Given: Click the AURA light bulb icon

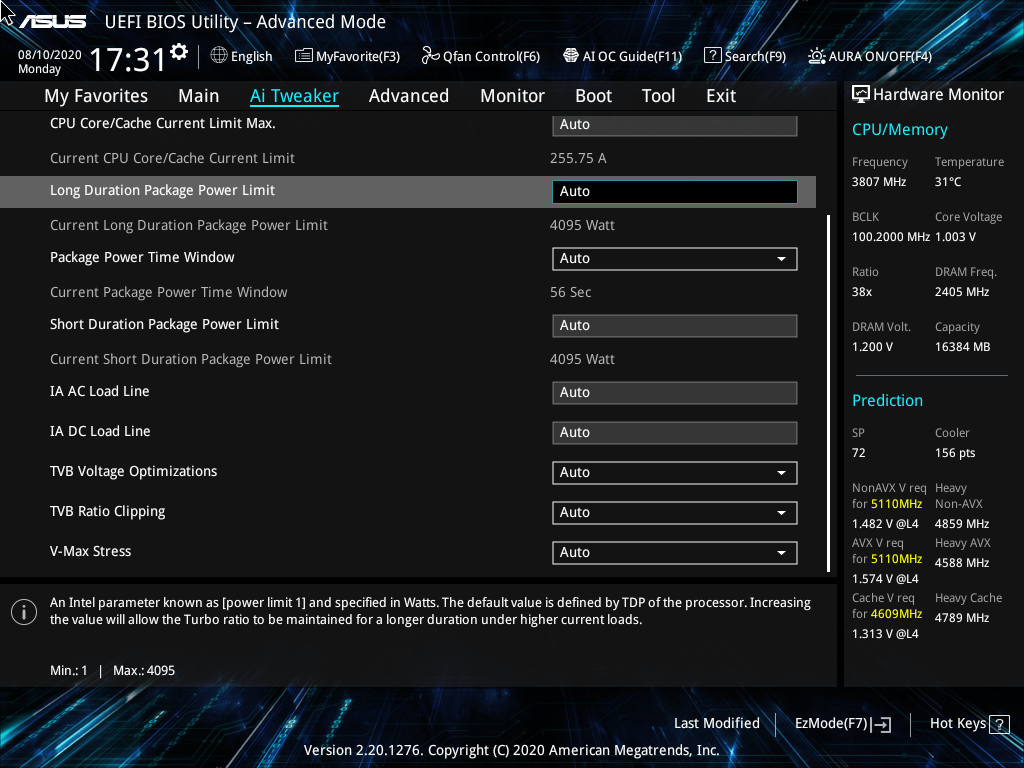Looking at the screenshot, I should tap(816, 56).
